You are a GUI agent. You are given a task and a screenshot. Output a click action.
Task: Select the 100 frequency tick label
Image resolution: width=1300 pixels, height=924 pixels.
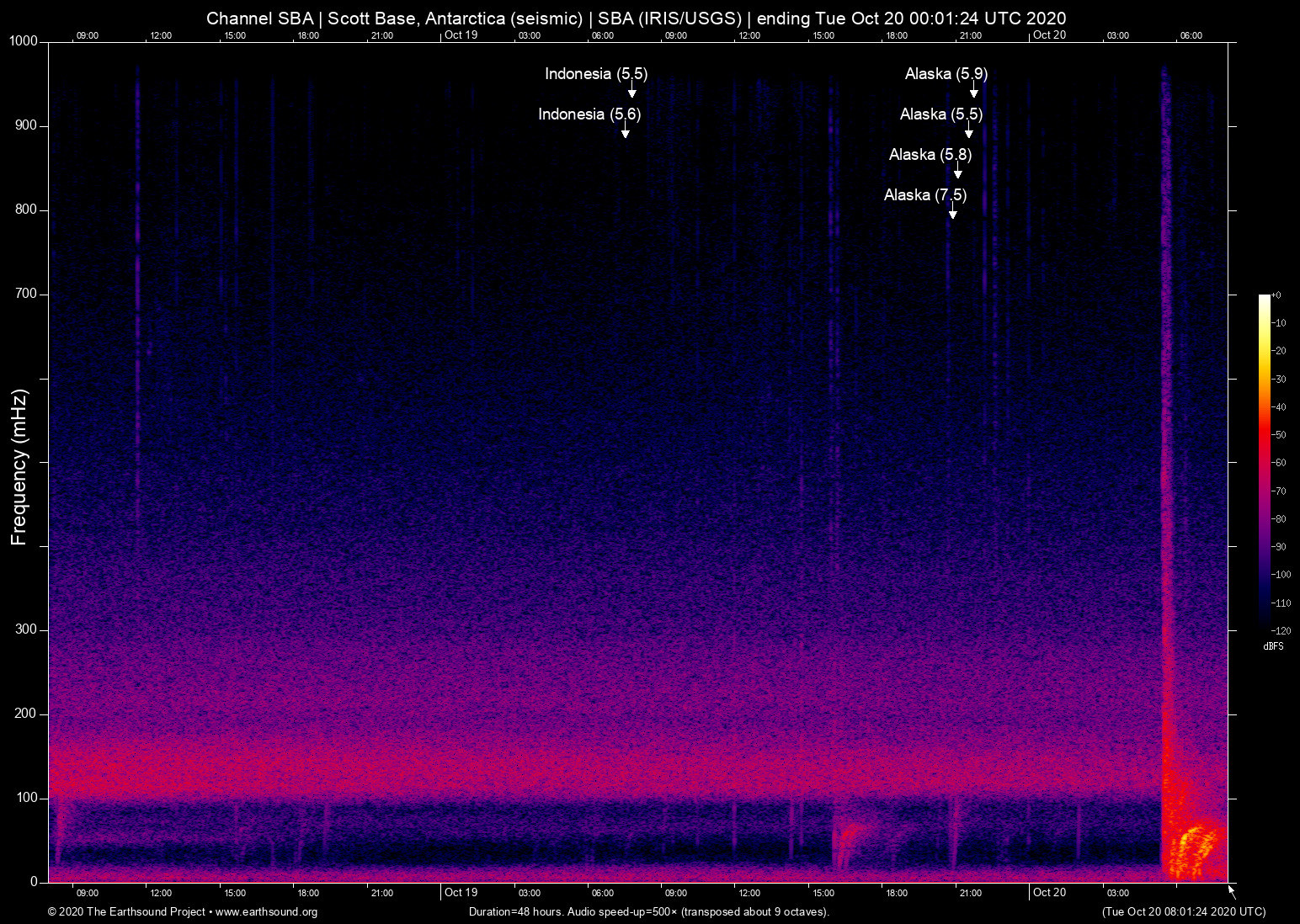click(28, 795)
